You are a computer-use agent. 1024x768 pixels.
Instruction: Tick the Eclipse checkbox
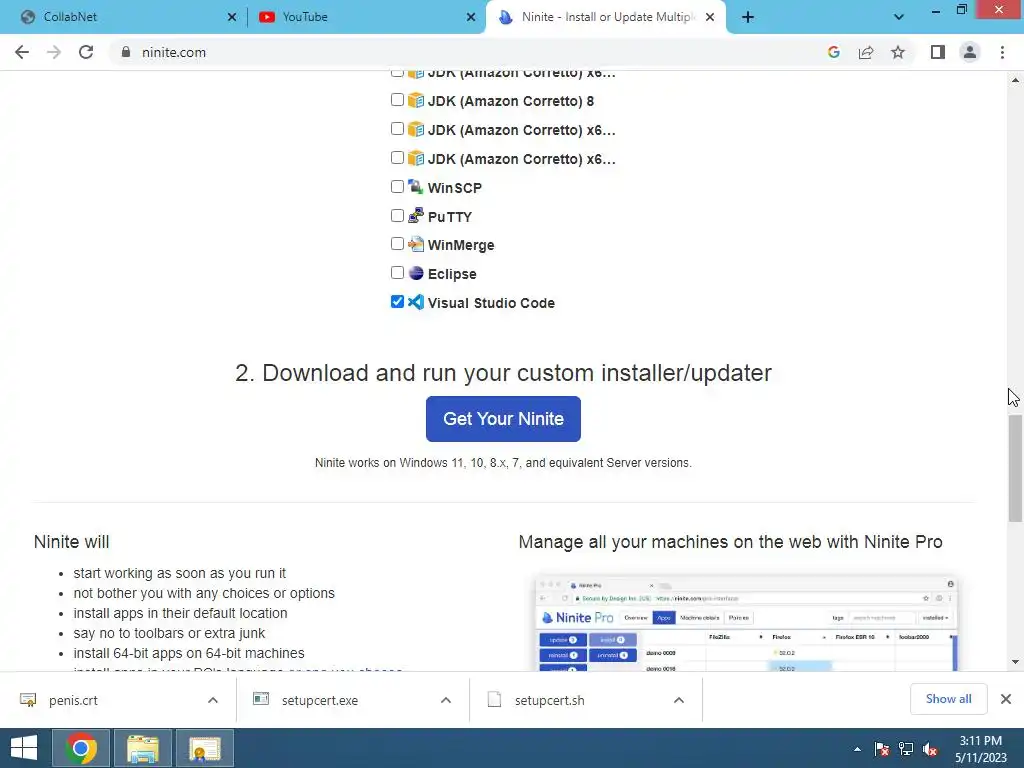tap(397, 272)
